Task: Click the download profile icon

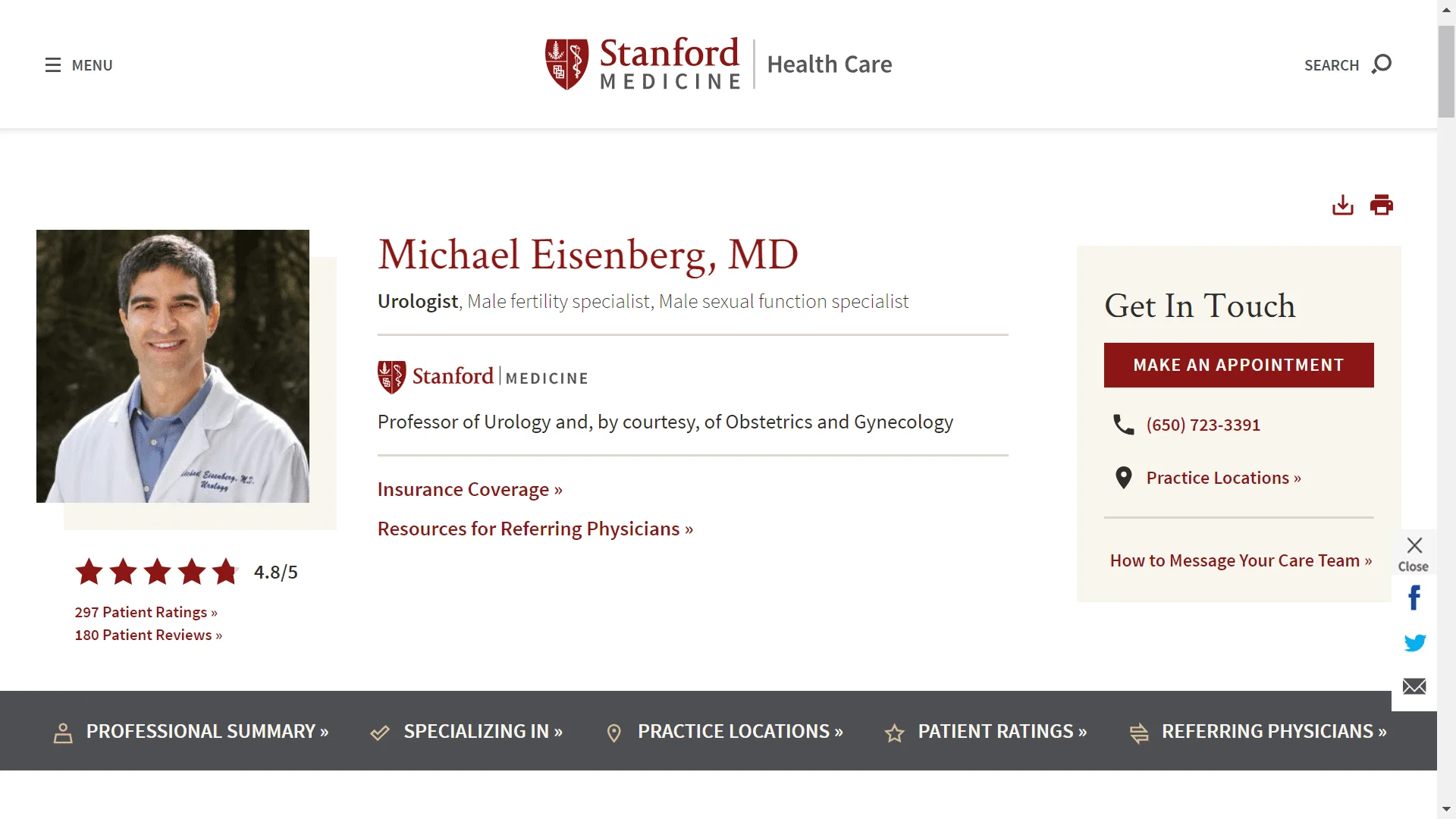Action: tap(1343, 205)
